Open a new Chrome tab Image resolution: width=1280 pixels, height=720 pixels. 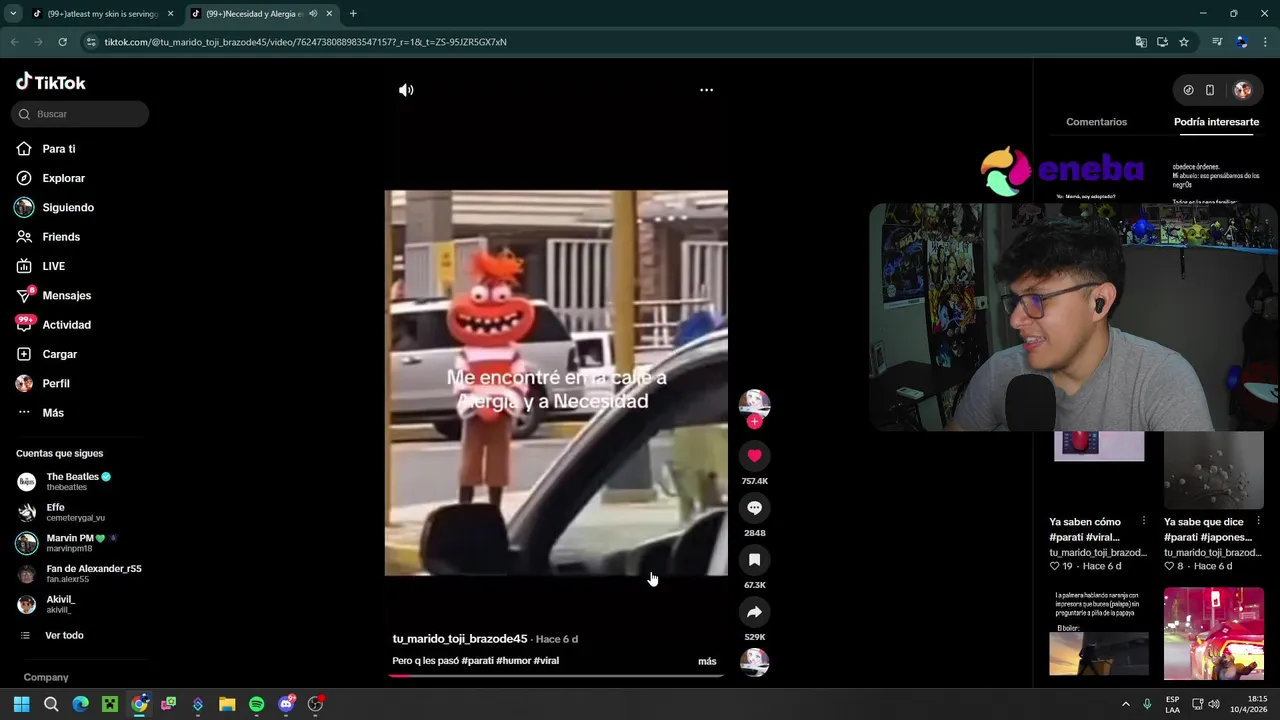pyautogui.click(x=353, y=14)
